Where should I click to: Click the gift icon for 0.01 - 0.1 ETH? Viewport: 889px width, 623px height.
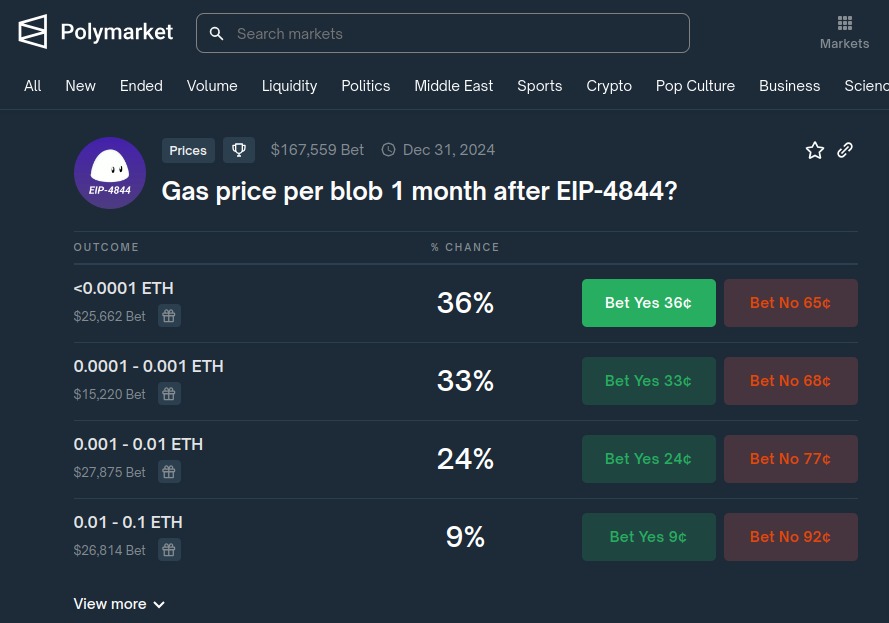click(169, 550)
